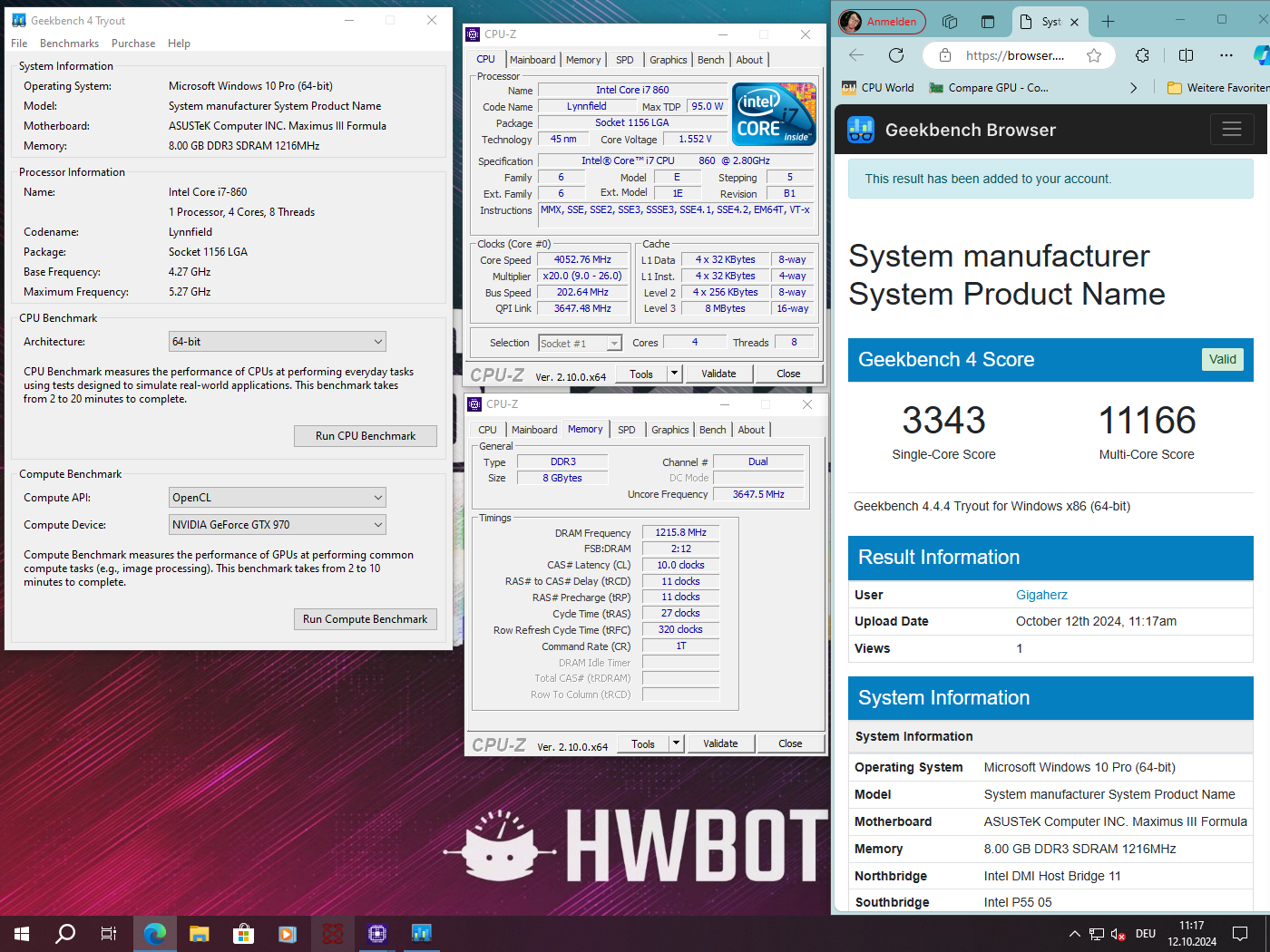Image resolution: width=1270 pixels, height=952 pixels.
Task: Open a new browser tab with plus icon
Action: coord(1108,21)
